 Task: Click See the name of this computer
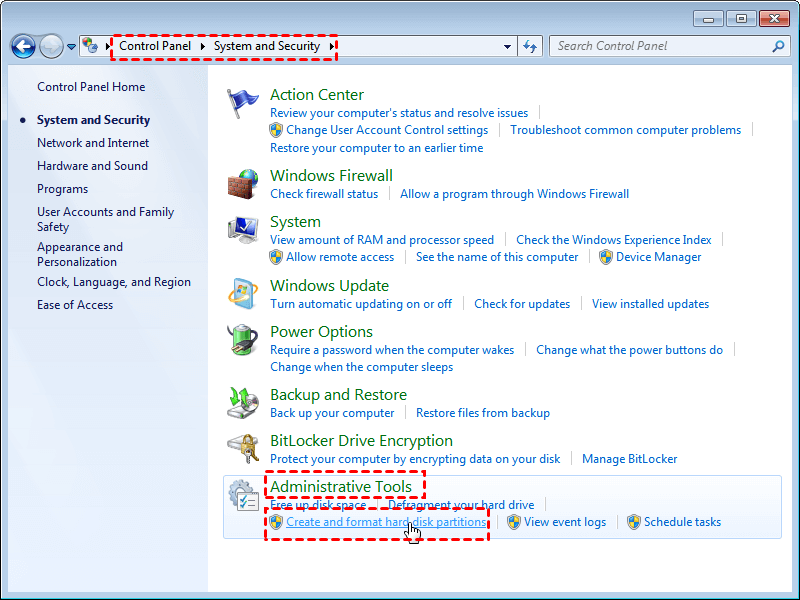[497, 257]
